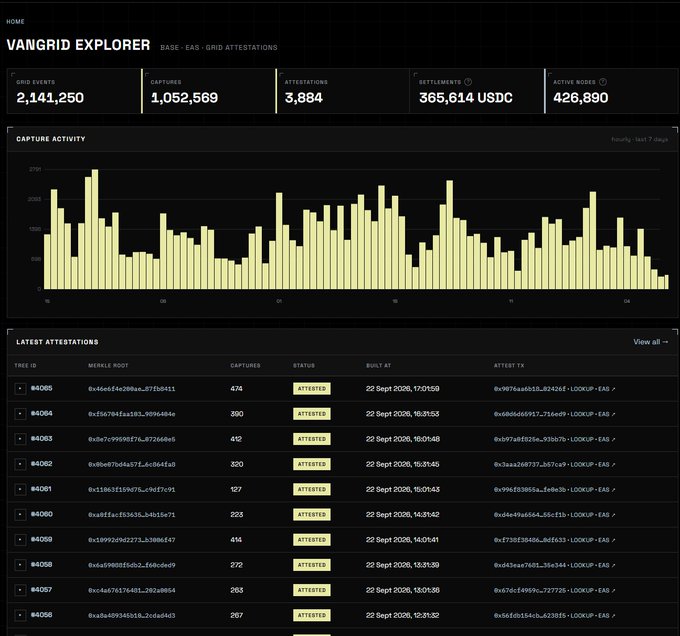Screen dimensions: 680x636
Task: Expand the row for tree #4056
Action: (x=20, y=615)
